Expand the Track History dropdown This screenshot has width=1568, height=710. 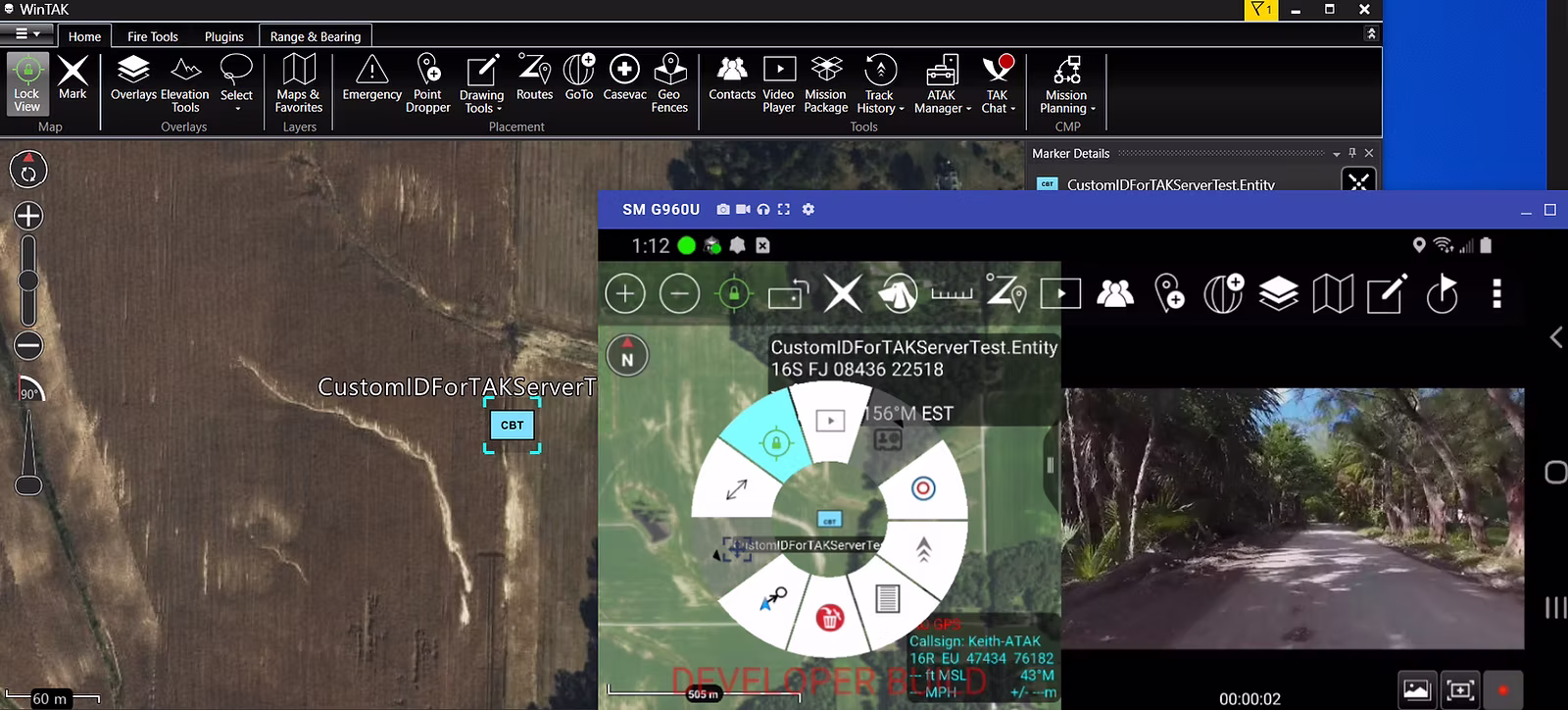click(x=880, y=83)
